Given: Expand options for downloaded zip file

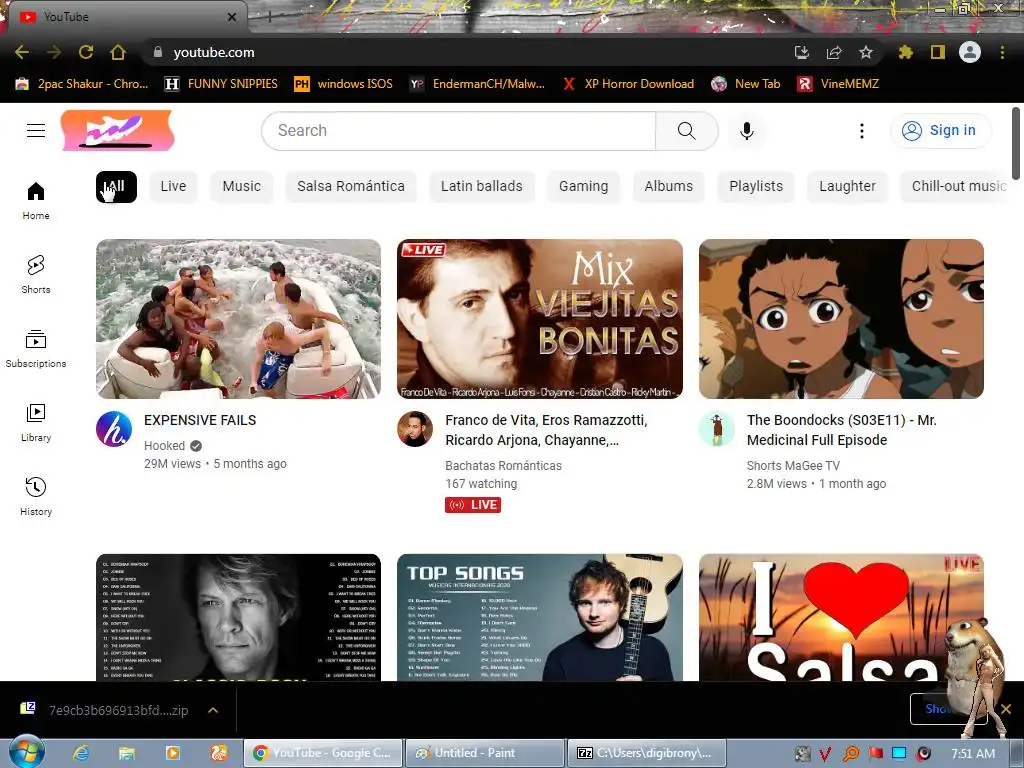Looking at the screenshot, I should coord(213,710).
